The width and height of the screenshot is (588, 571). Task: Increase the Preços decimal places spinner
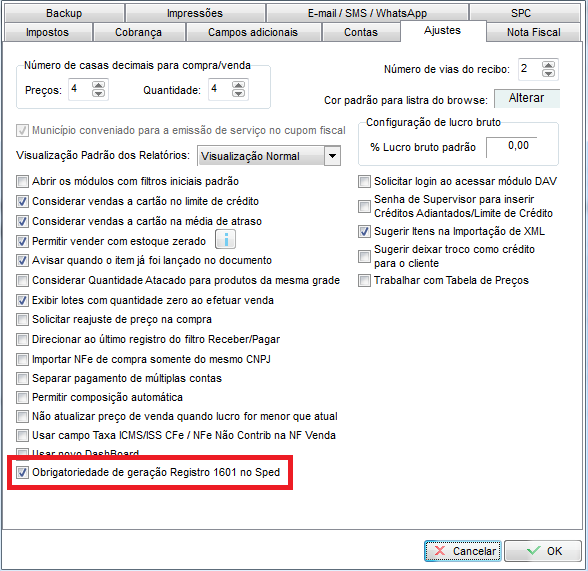(99, 85)
